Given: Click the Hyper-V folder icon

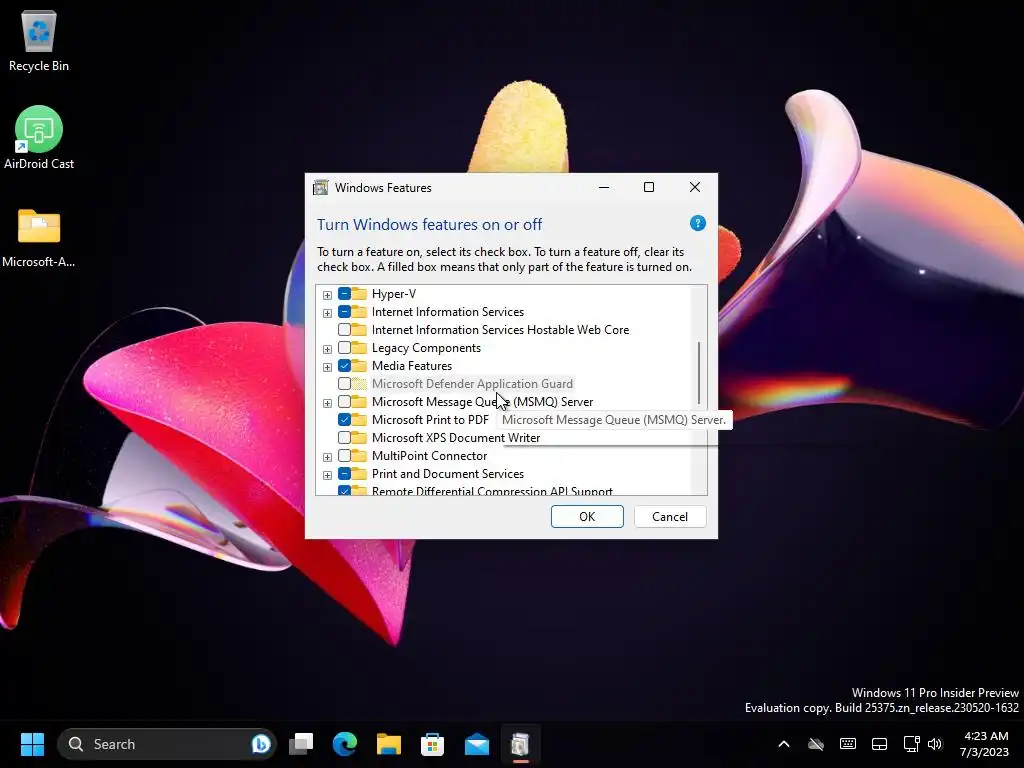Looking at the screenshot, I should pos(359,294).
